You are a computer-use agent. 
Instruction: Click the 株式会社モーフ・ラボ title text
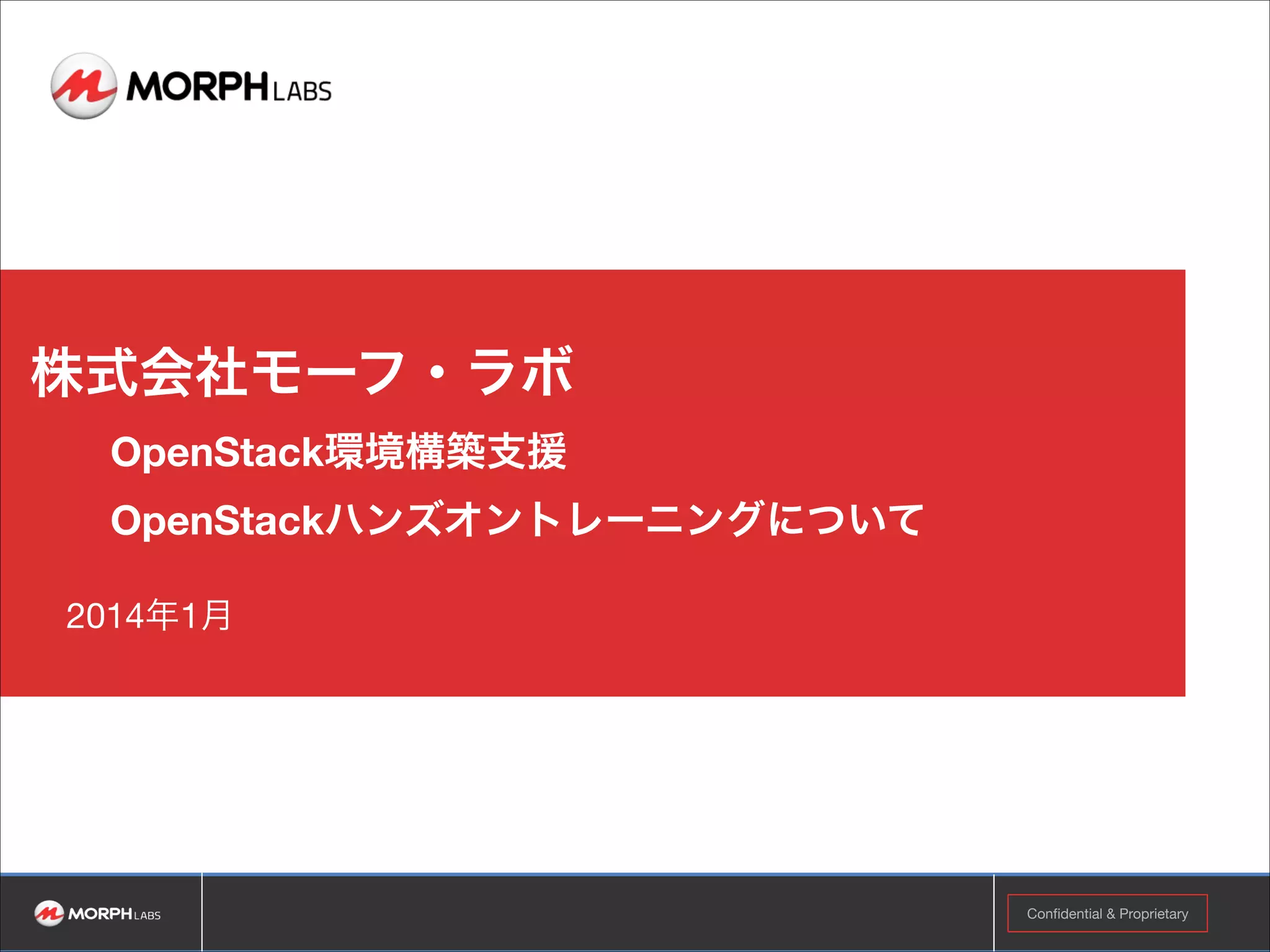click(302, 372)
